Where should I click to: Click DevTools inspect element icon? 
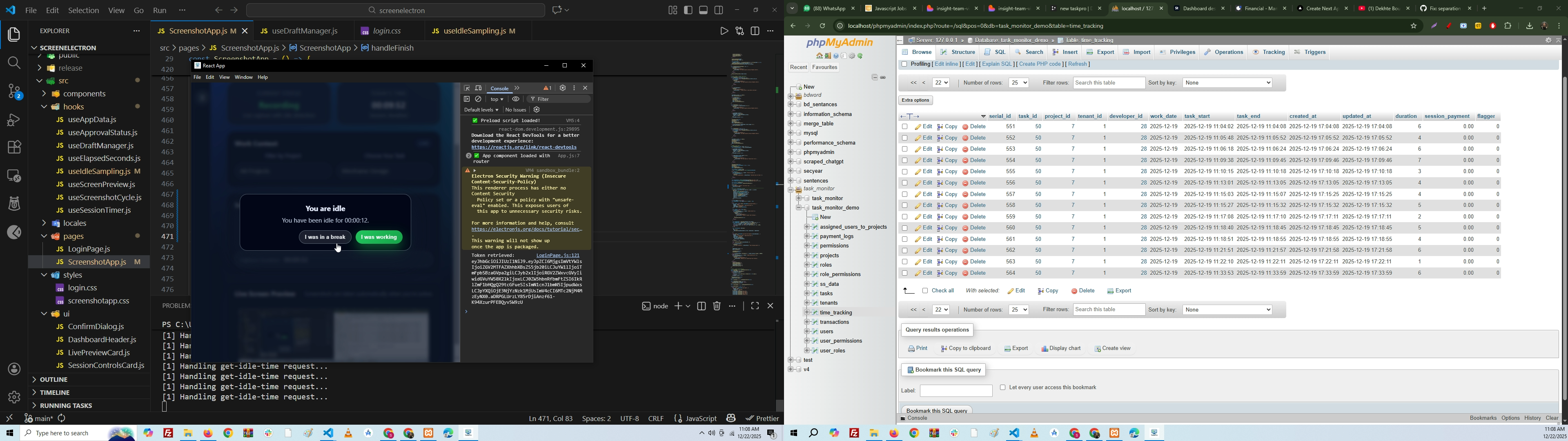pos(467,88)
